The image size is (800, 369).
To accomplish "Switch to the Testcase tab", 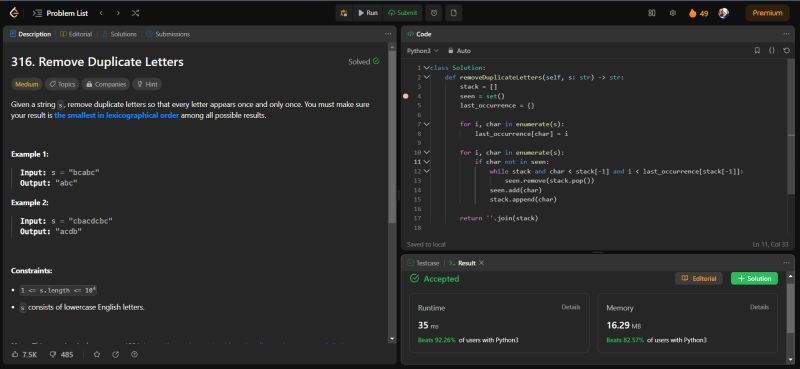I will tap(423, 263).
